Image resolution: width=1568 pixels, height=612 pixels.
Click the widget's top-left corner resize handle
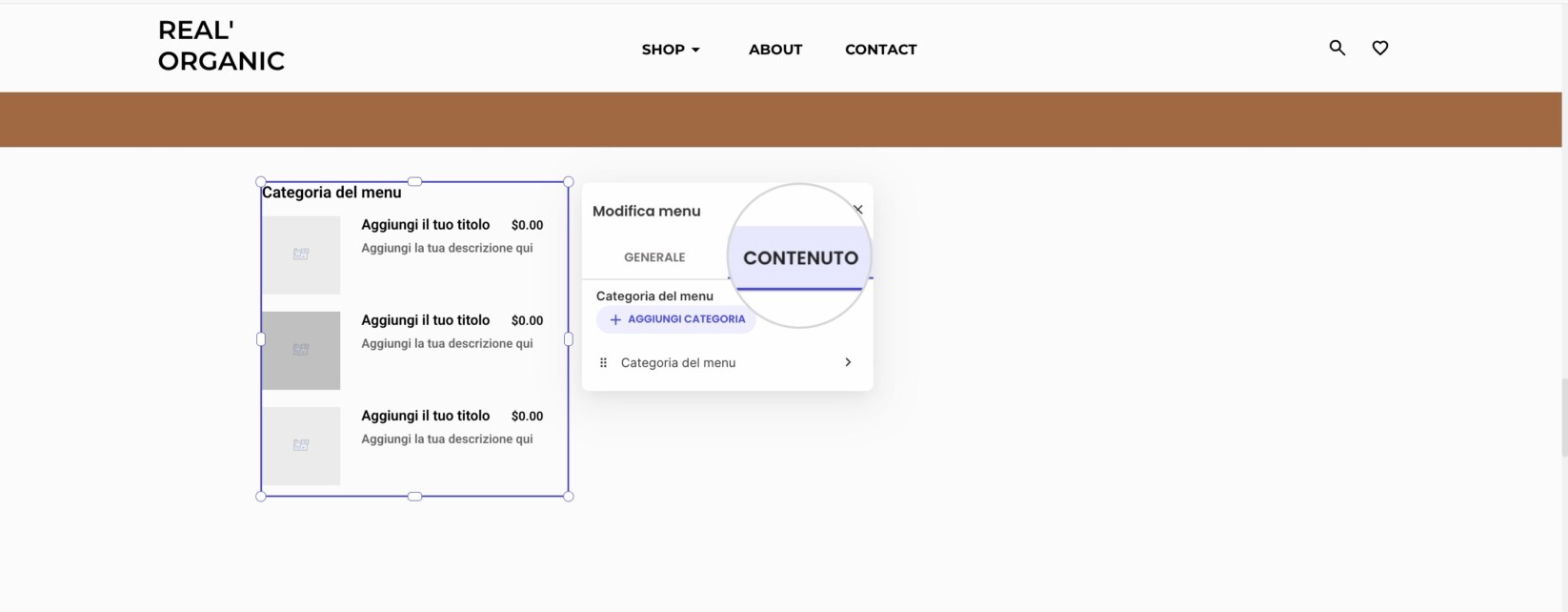pyautogui.click(x=261, y=181)
